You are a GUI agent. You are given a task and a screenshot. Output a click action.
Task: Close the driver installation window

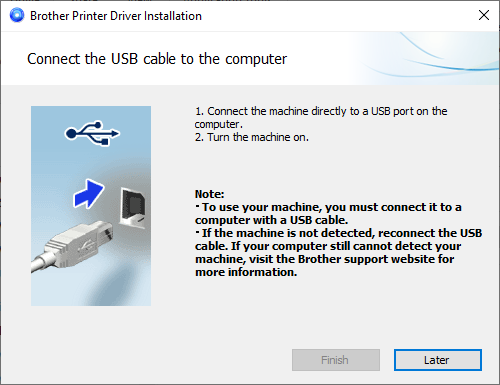pos(484,15)
